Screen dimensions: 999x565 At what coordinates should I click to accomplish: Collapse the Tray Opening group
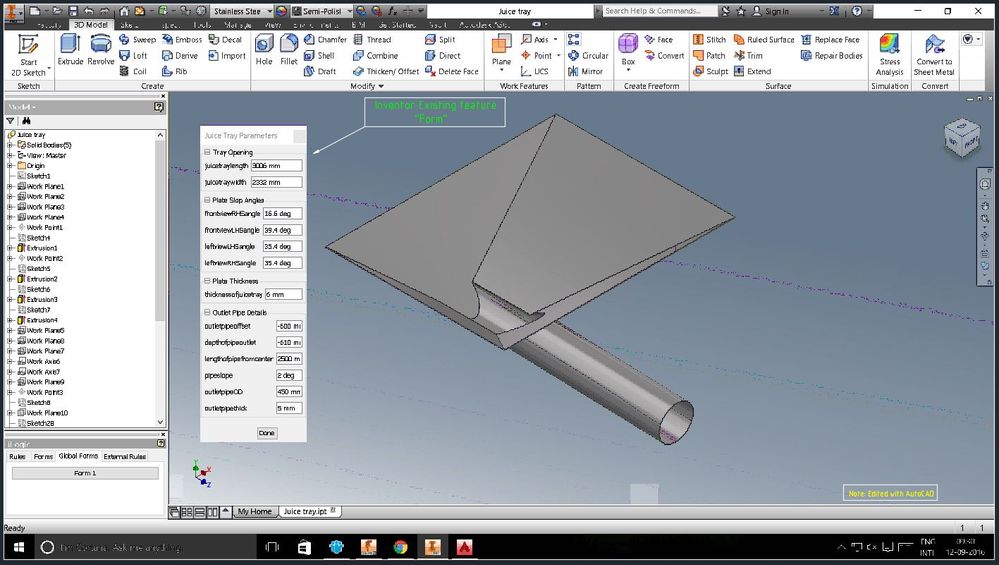(x=207, y=152)
